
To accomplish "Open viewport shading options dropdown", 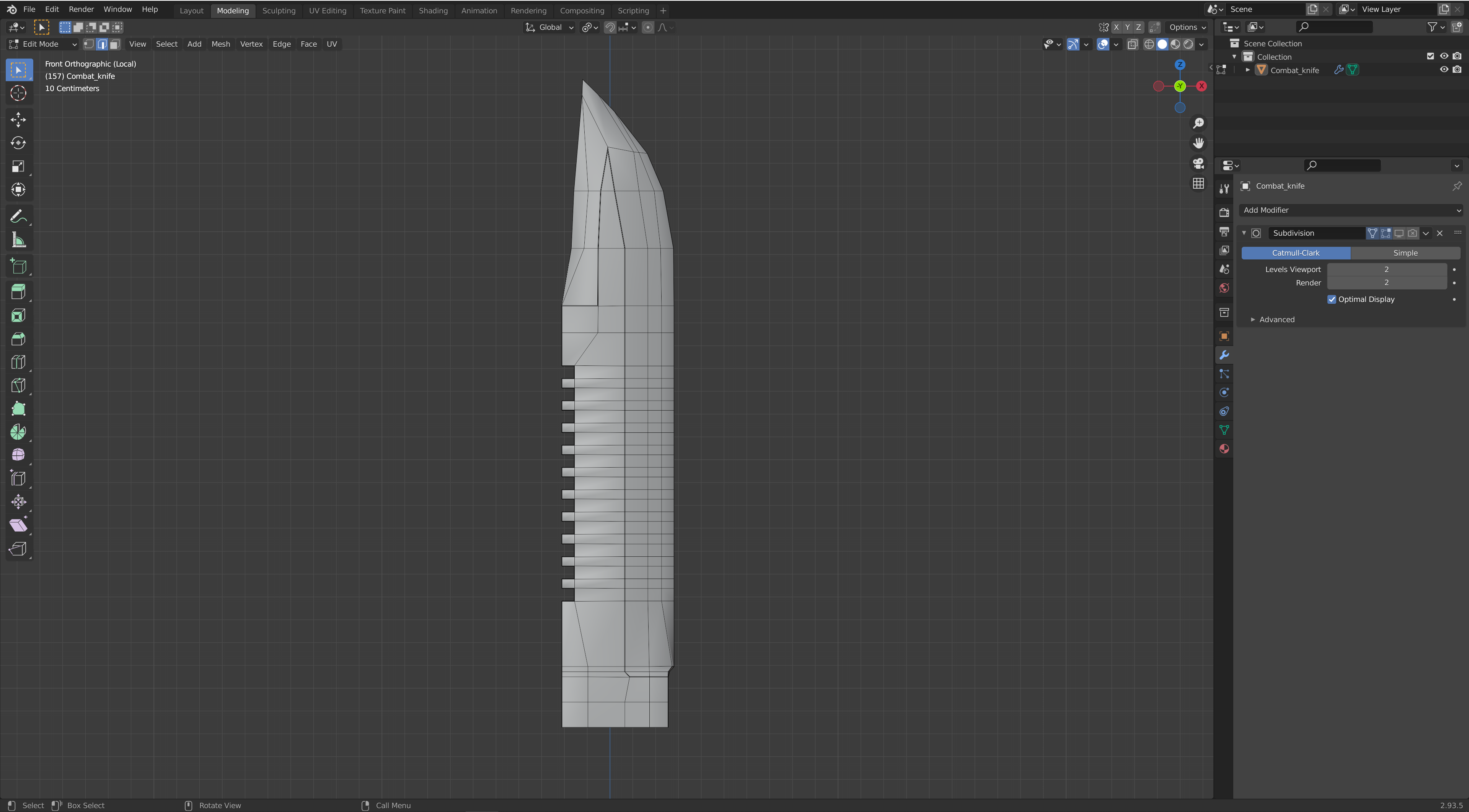I will click(x=1202, y=44).
